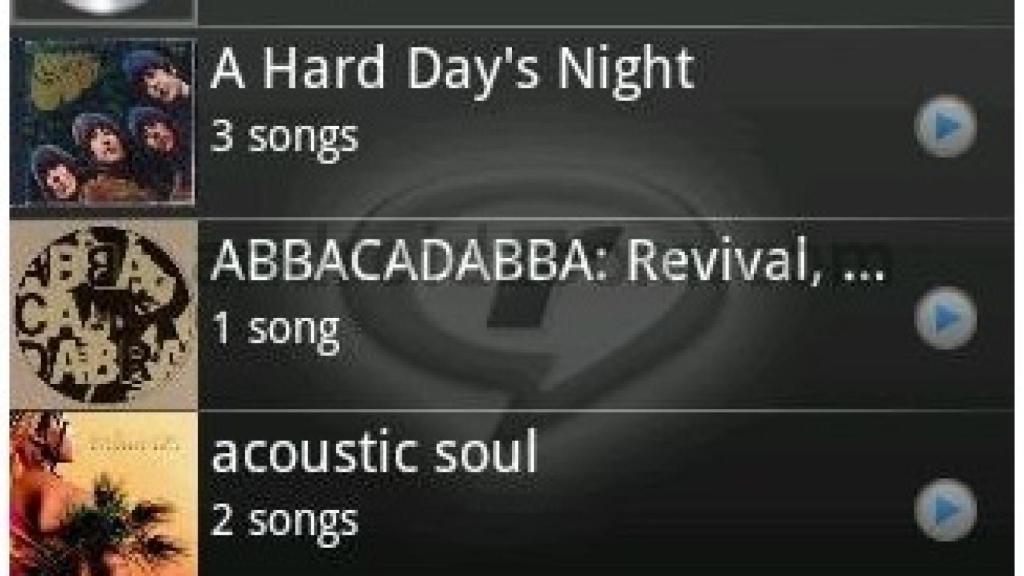Click the 3 songs count label
Viewport: 1024px width, 576px height.
tap(285, 138)
